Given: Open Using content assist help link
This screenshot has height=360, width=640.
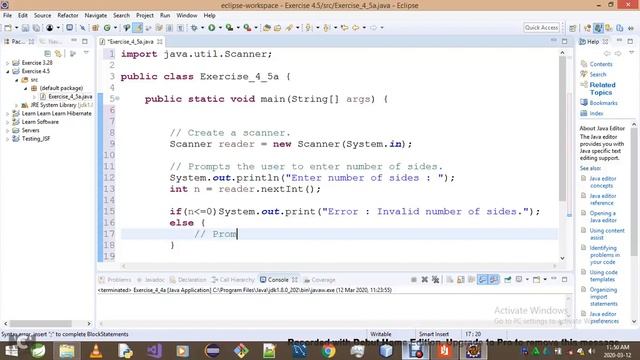Looking at the screenshot, I should pyautogui.click(x=607, y=234).
